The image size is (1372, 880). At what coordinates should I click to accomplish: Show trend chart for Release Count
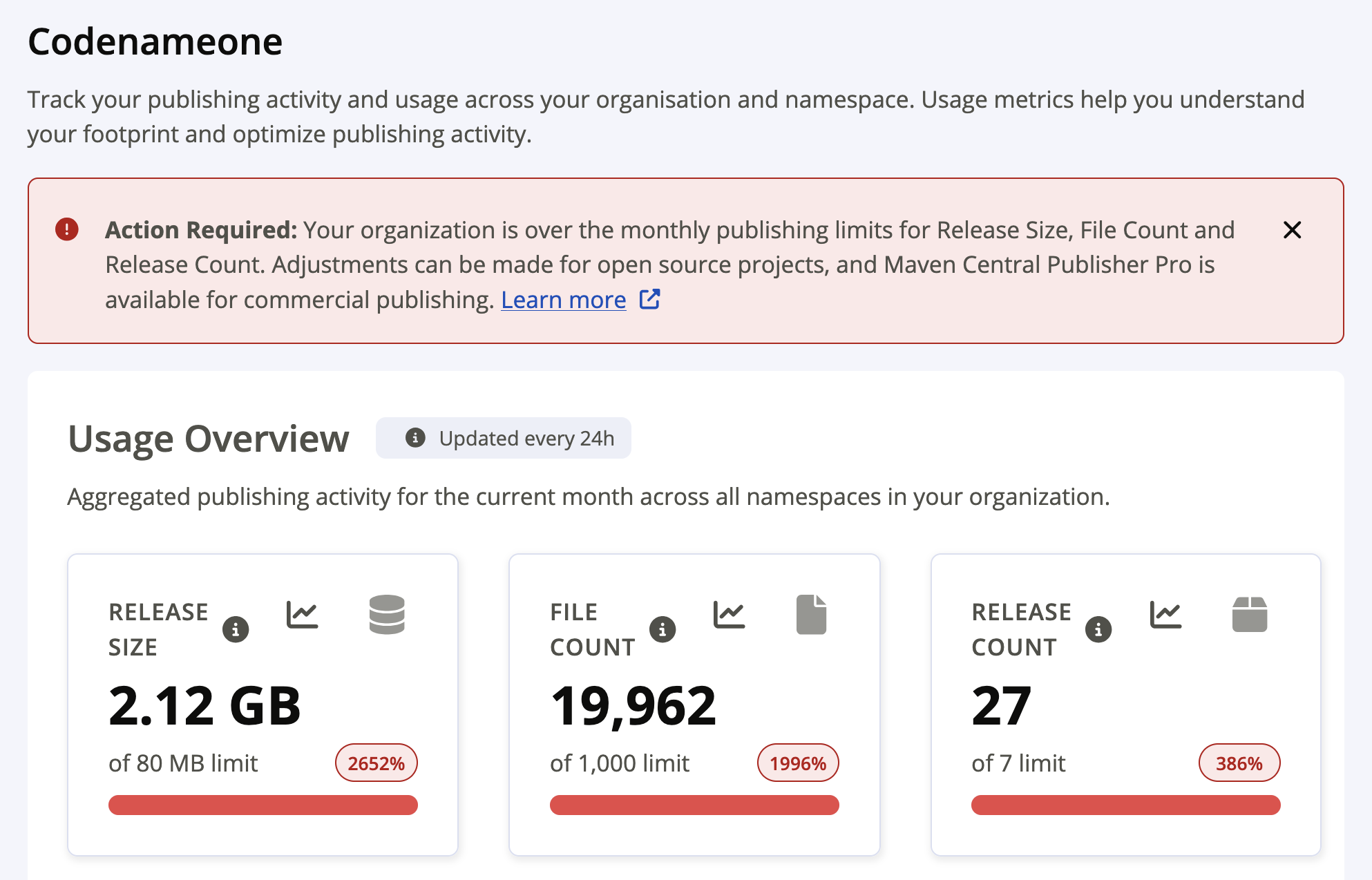point(1166,614)
